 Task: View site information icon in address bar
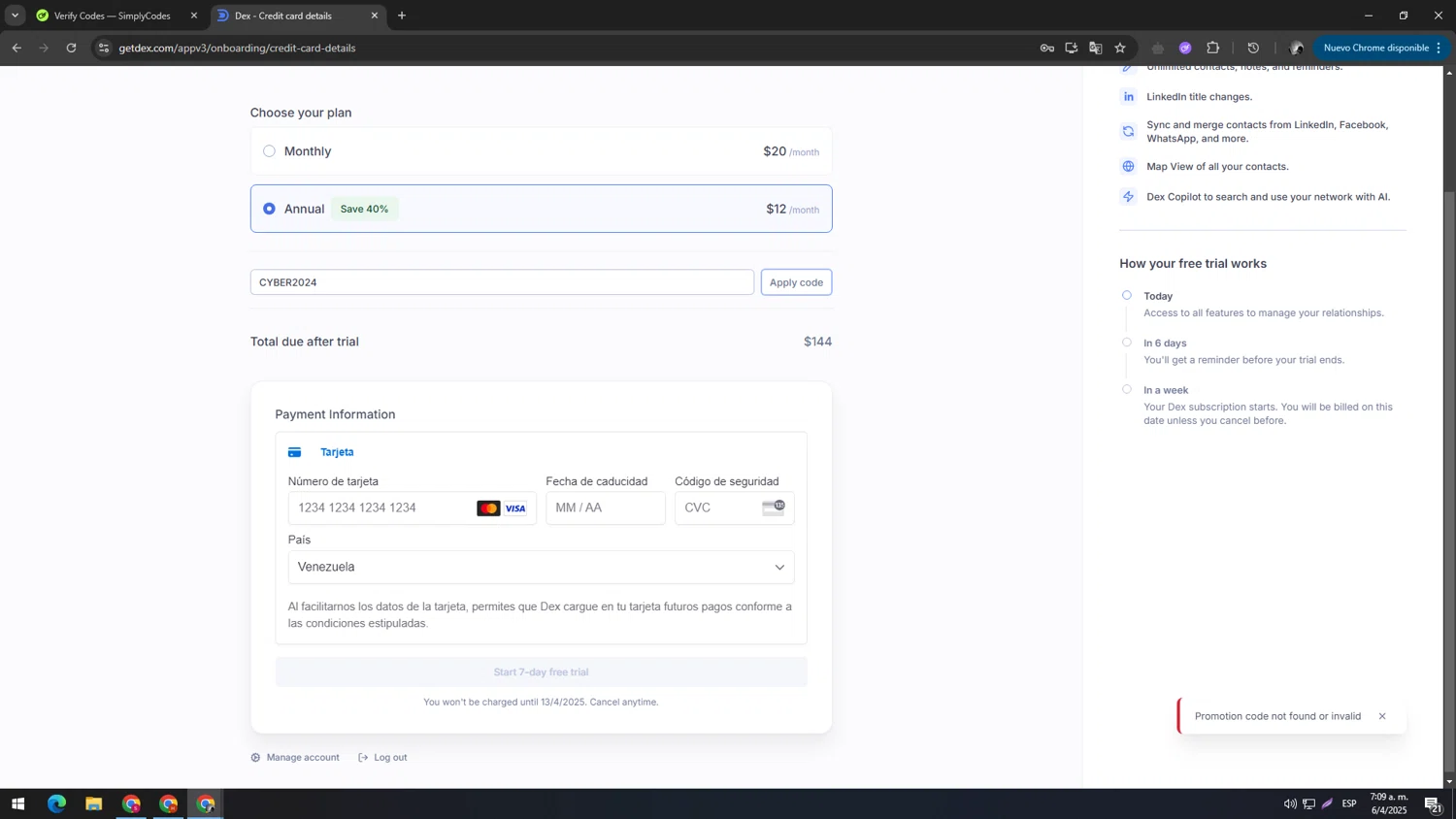104,48
